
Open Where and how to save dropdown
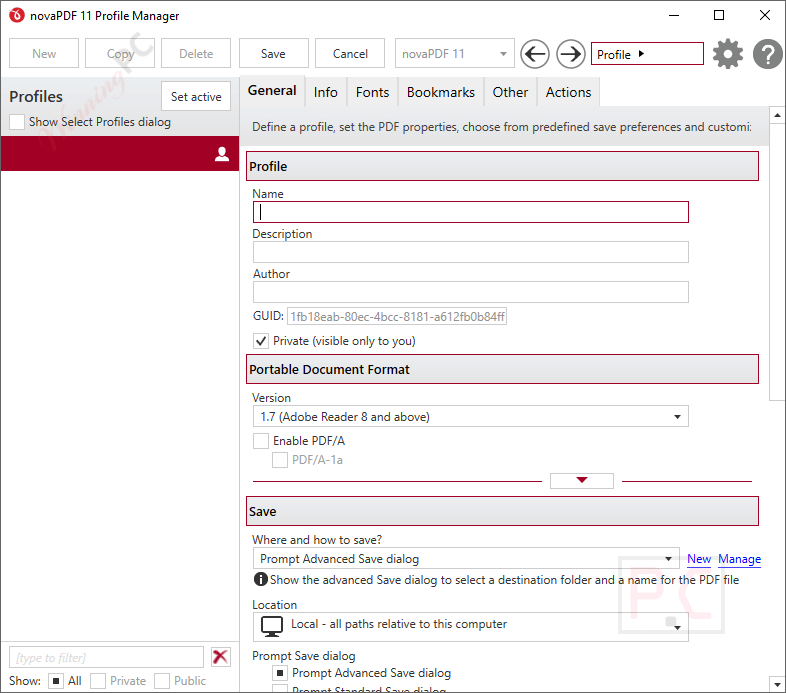pyautogui.click(x=466, y=558)
